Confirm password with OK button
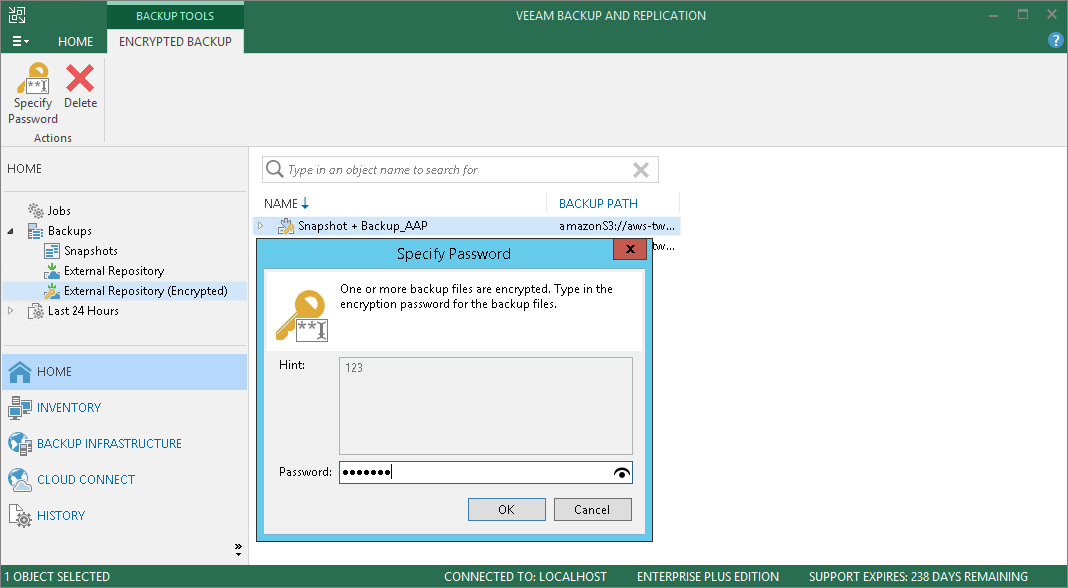Image resolution: width=1068 pixels, height=588 pixels. (x=507, y=510)
